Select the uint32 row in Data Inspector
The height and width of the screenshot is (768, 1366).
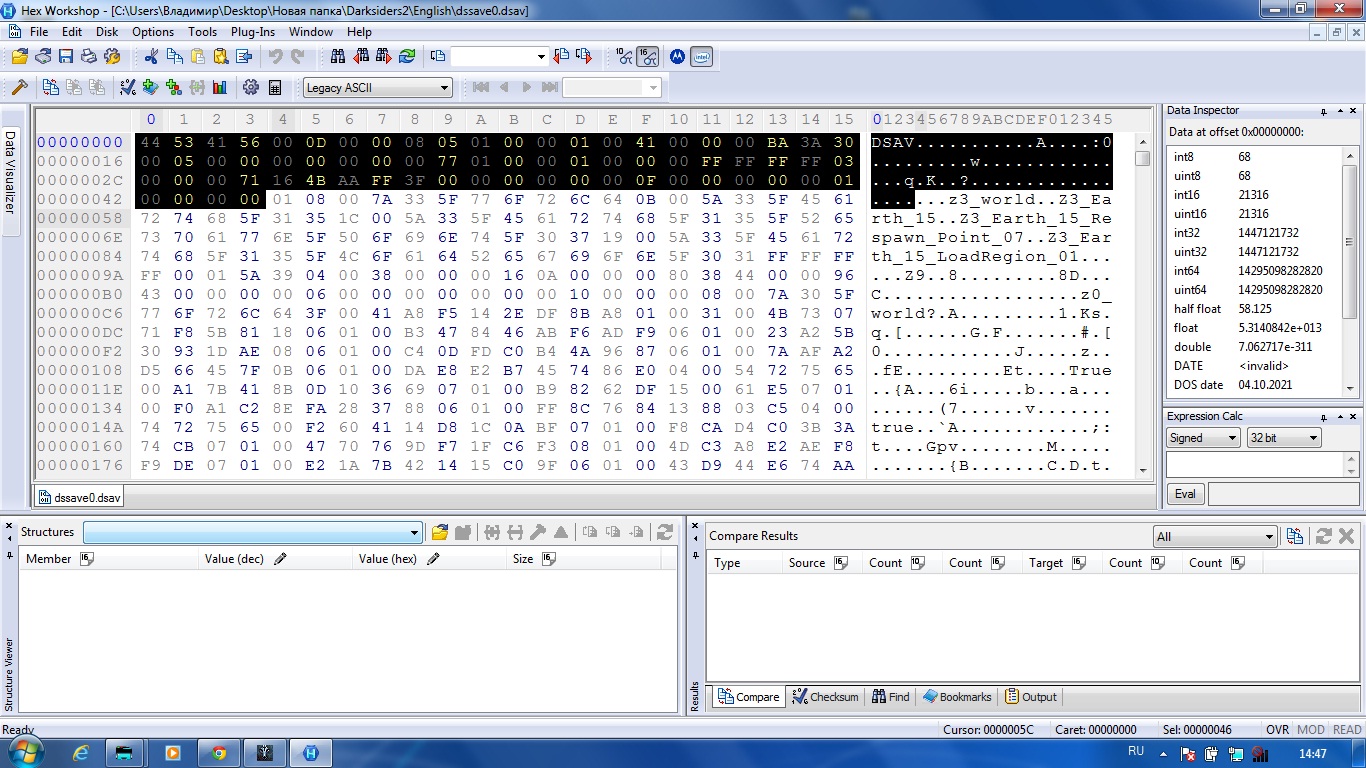pyautogui.click(x=1254, y=252)
